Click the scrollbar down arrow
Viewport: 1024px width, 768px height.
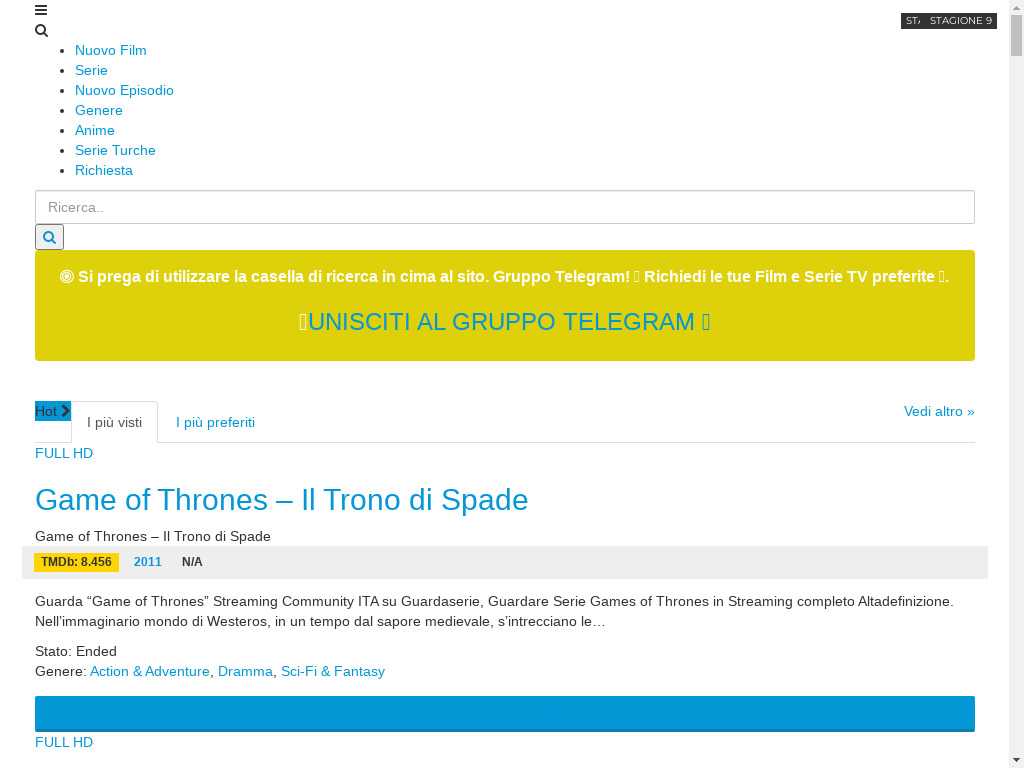1017,761
